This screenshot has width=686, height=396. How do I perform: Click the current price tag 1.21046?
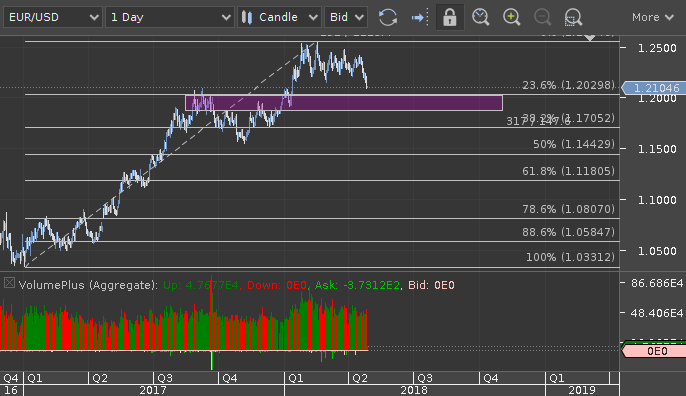point(653,88)
